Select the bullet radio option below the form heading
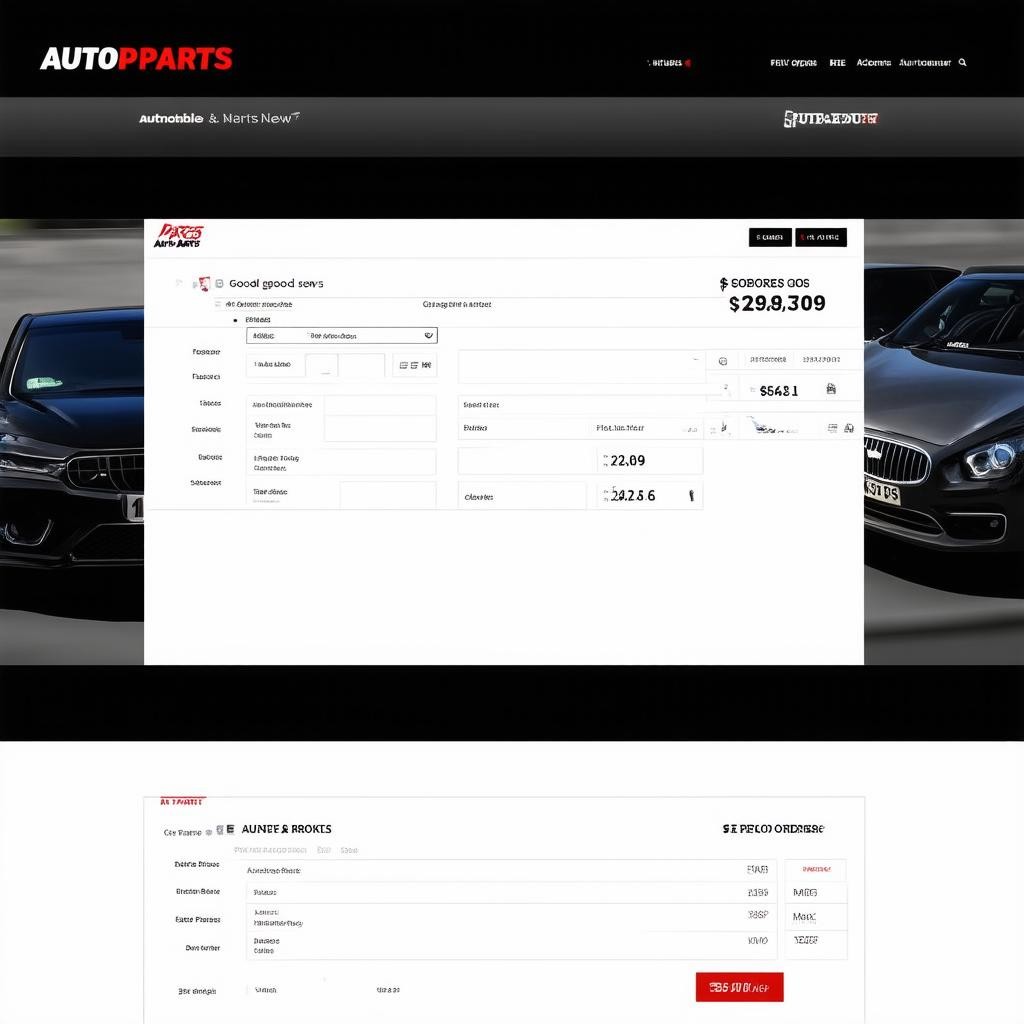The height and width of the screenshot is (1024, 1024). click(x=235, y=320)
